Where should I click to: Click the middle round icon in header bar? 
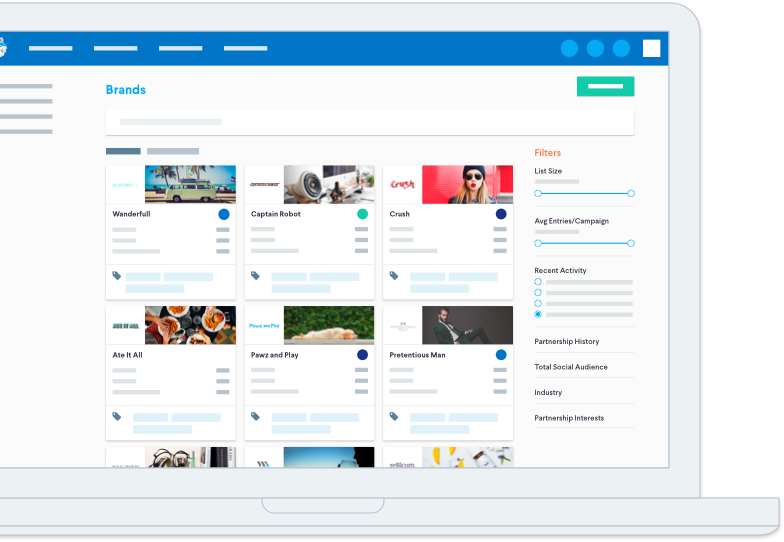pos(596,48)
